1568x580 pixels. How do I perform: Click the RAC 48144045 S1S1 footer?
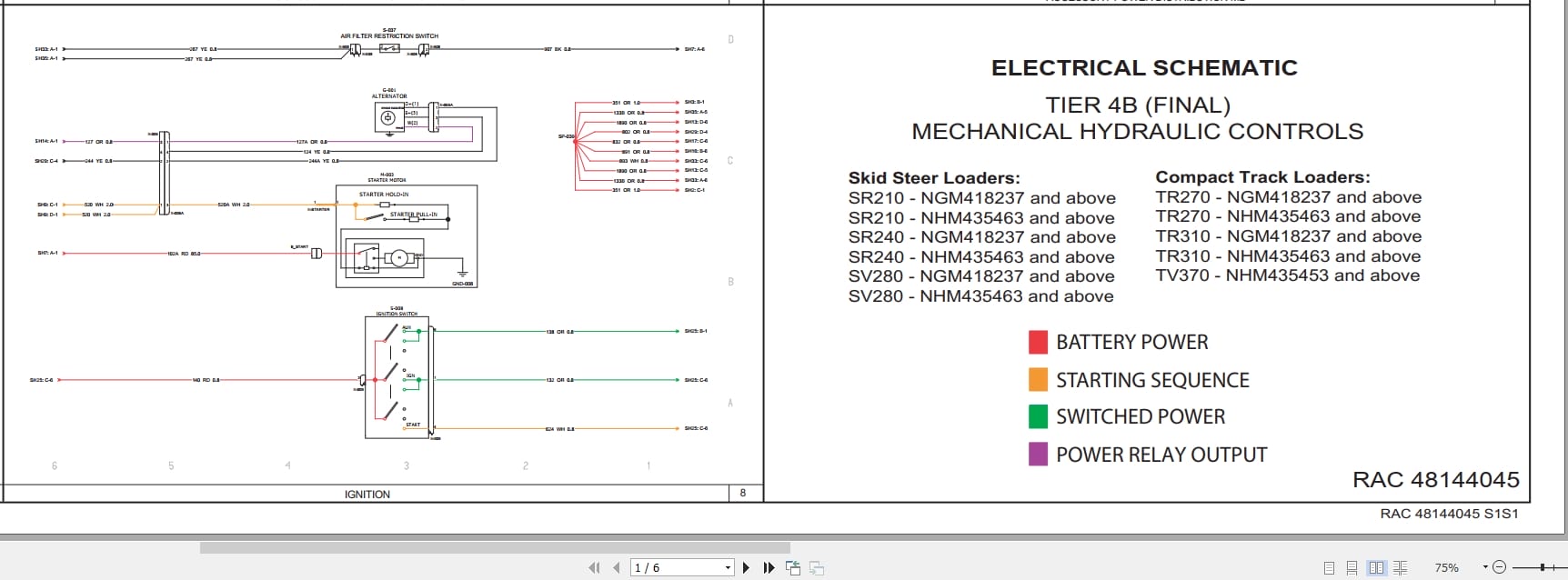tap(1450, 514)
